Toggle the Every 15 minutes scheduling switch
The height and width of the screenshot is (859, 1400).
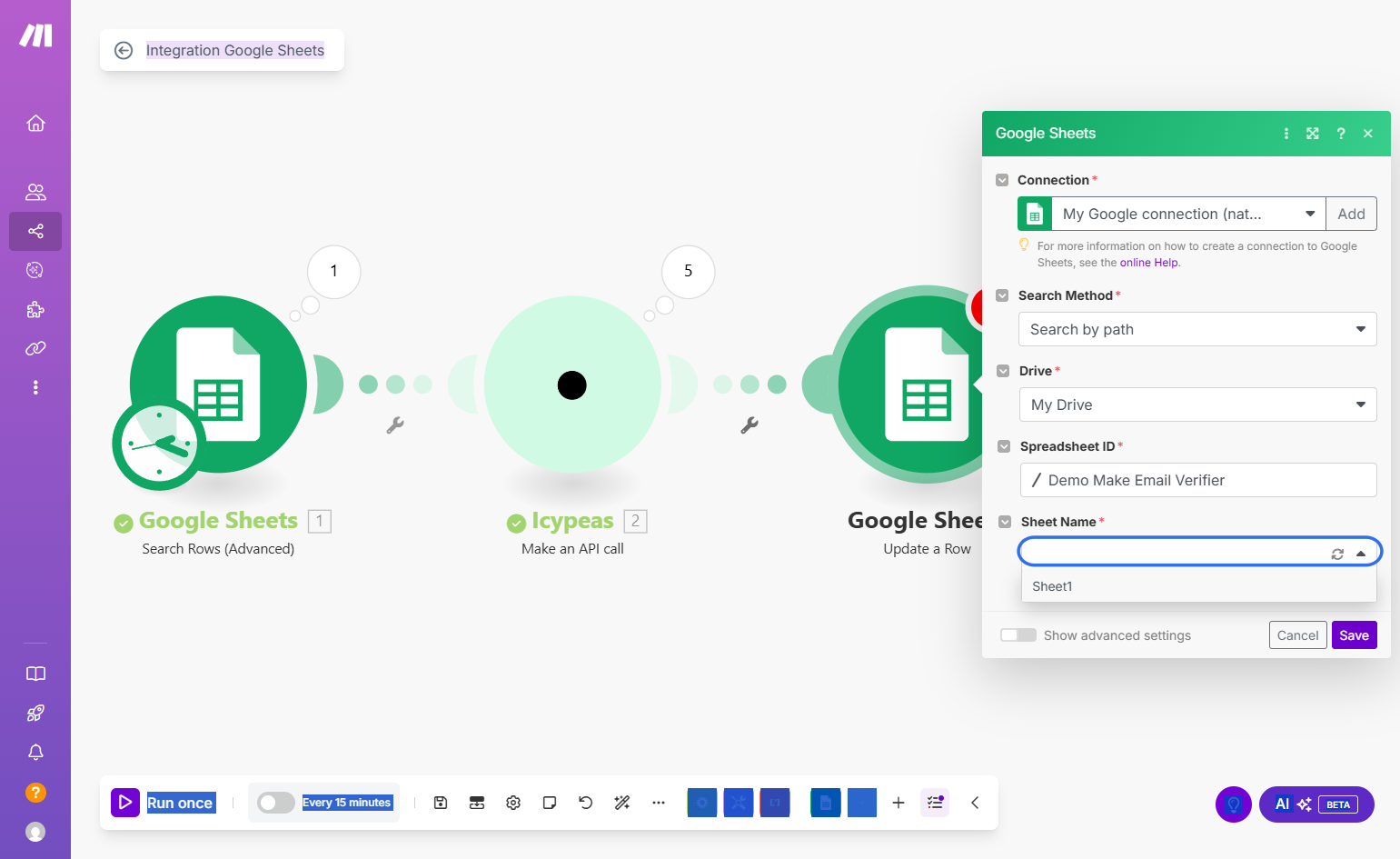click(276, 803)
